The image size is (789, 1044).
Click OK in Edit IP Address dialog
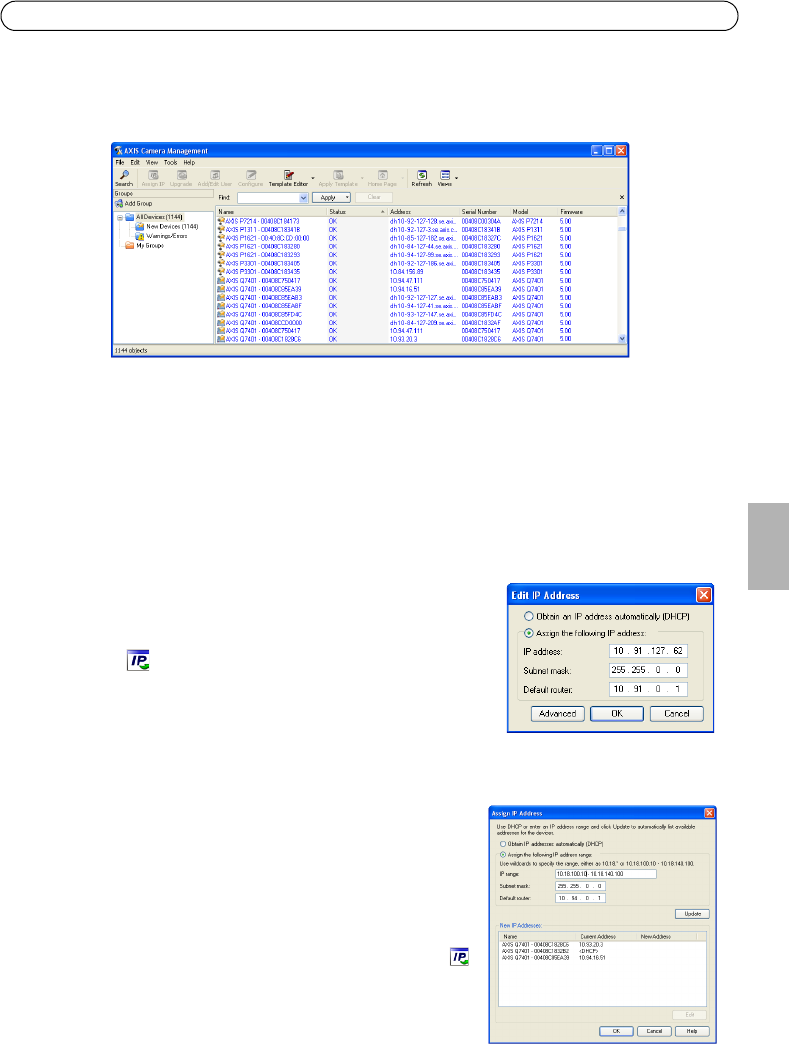tap(617, 714)
